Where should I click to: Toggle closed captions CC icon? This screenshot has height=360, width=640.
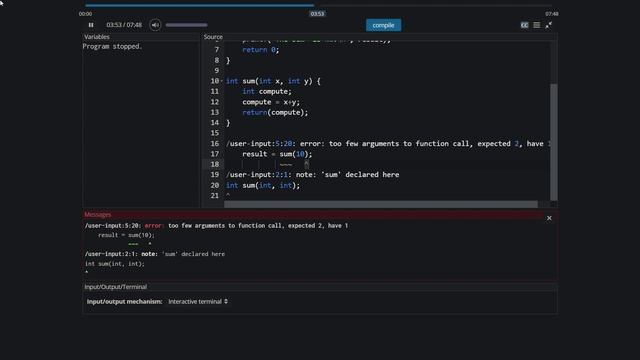tap(524, 25)
